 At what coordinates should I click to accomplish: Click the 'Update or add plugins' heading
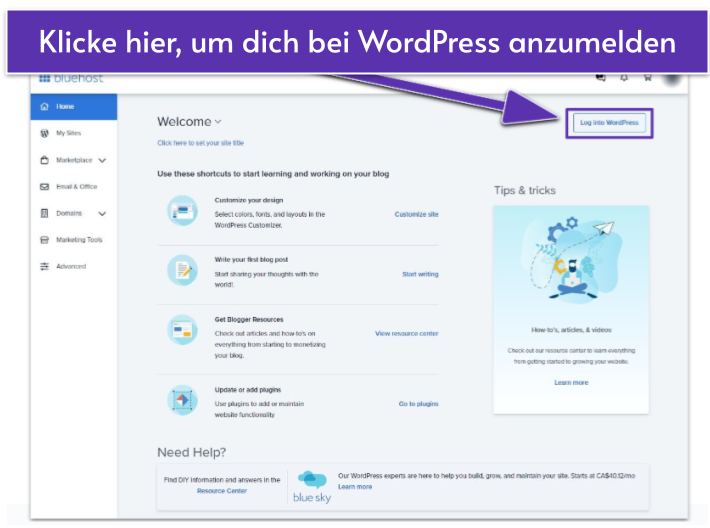point(248,390)
